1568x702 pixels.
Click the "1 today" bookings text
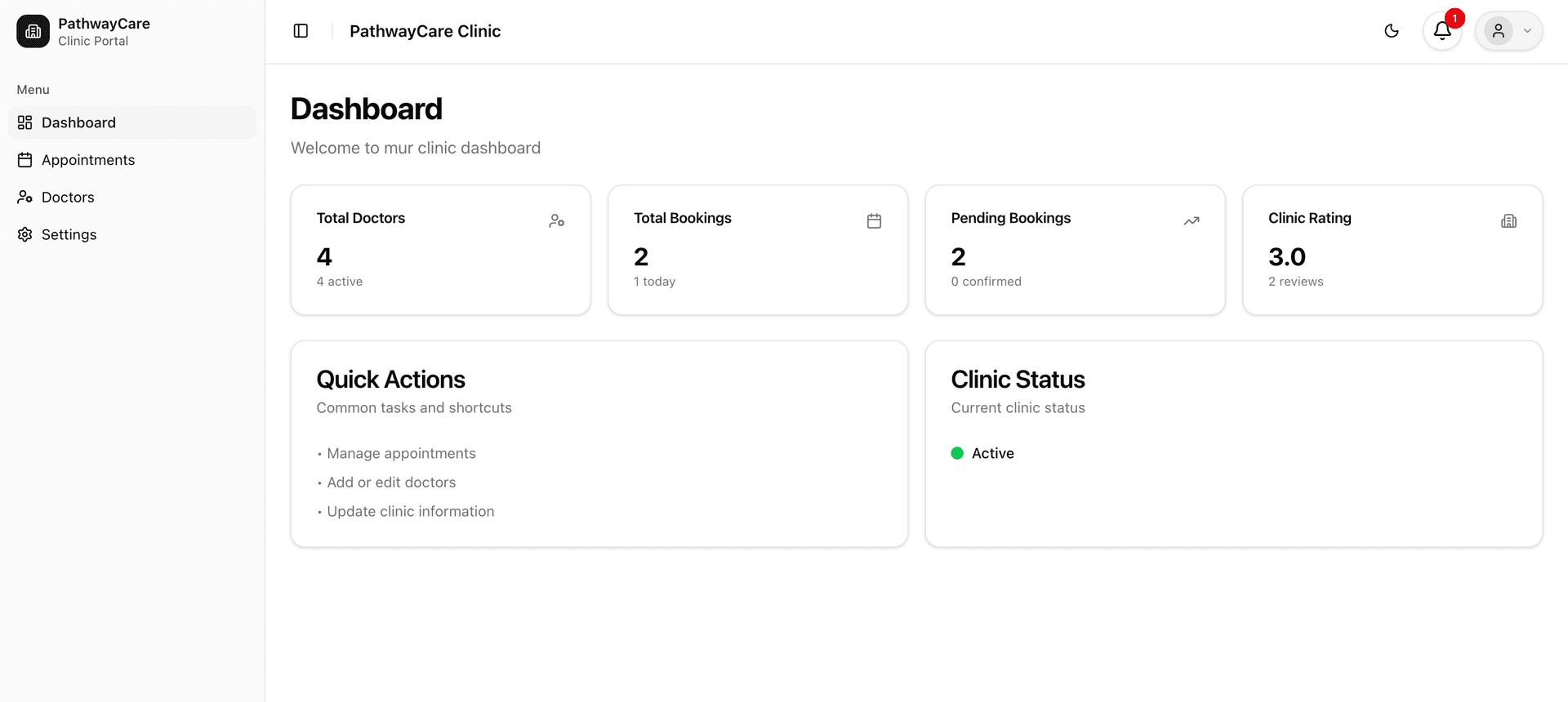[x=654, y=282]
